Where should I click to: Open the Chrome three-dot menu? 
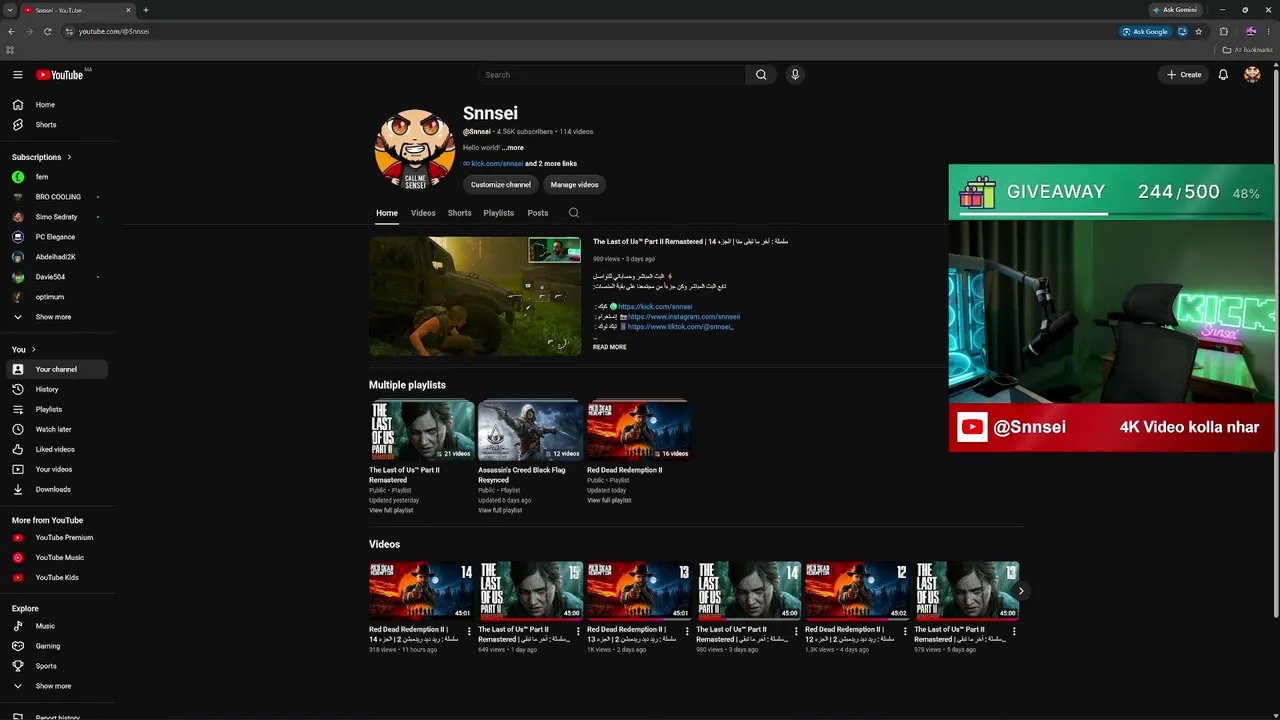pyautogui.click(x=1268, y=31)
